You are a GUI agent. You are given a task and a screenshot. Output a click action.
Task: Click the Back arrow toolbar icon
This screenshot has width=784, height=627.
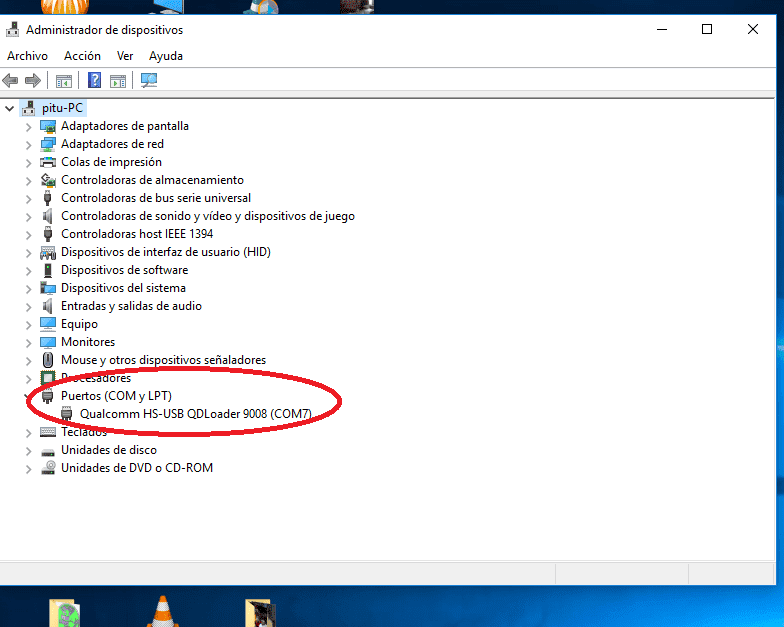pyautogui.click(x=10, y=80)
